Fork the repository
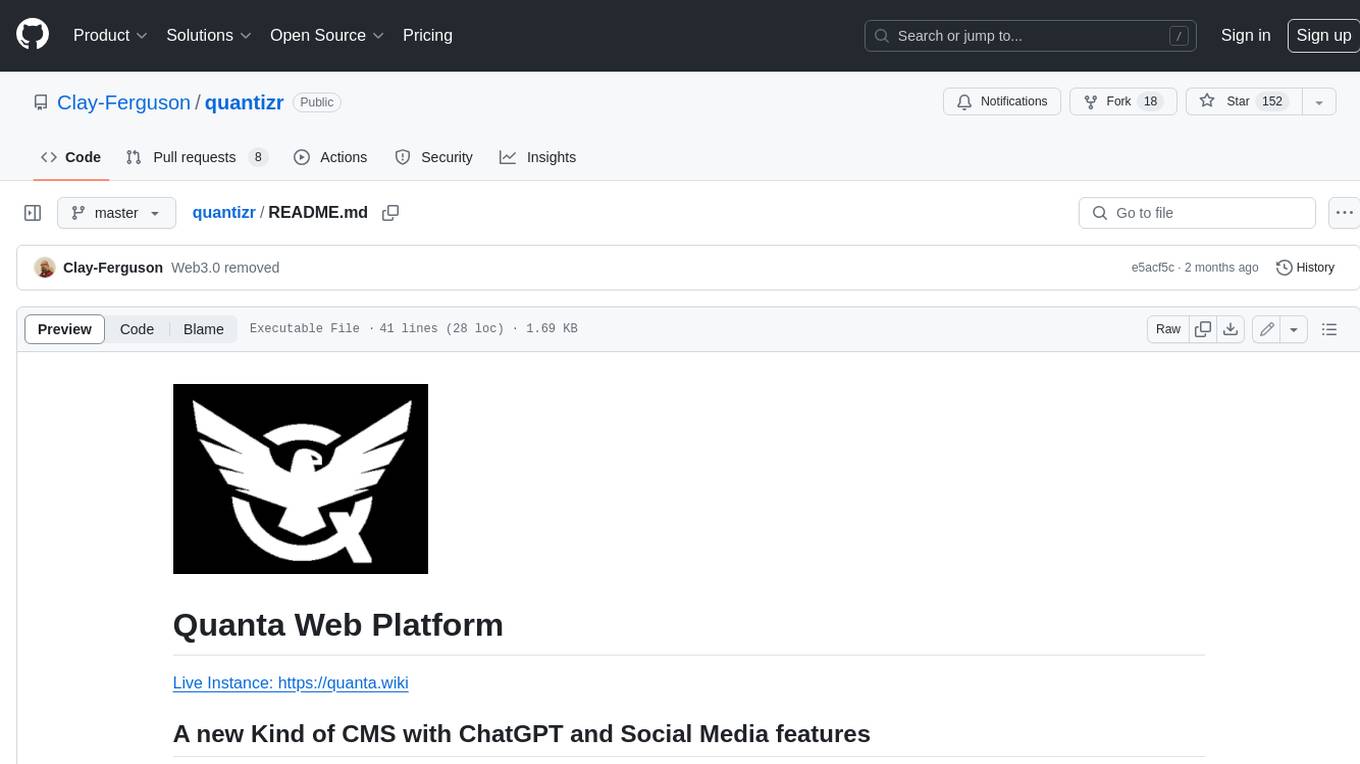This screenshot has height=764, width=1360. click(x=1123, y=102)
